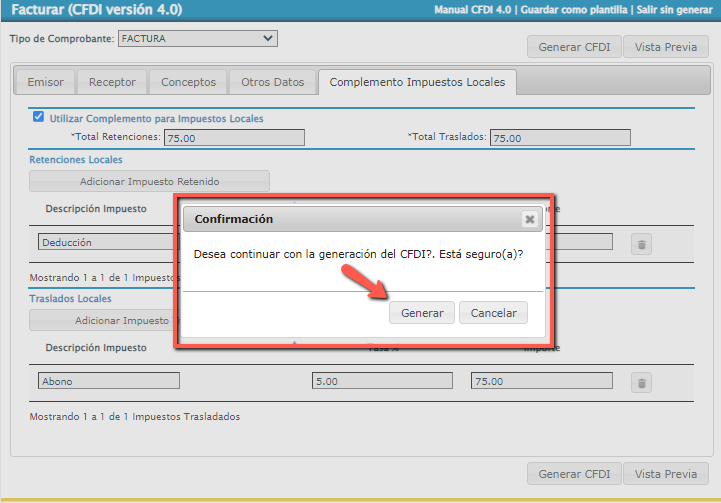Delete the Deducción retained tax row
Screen dimensions: 721x503
click(642, 243)
